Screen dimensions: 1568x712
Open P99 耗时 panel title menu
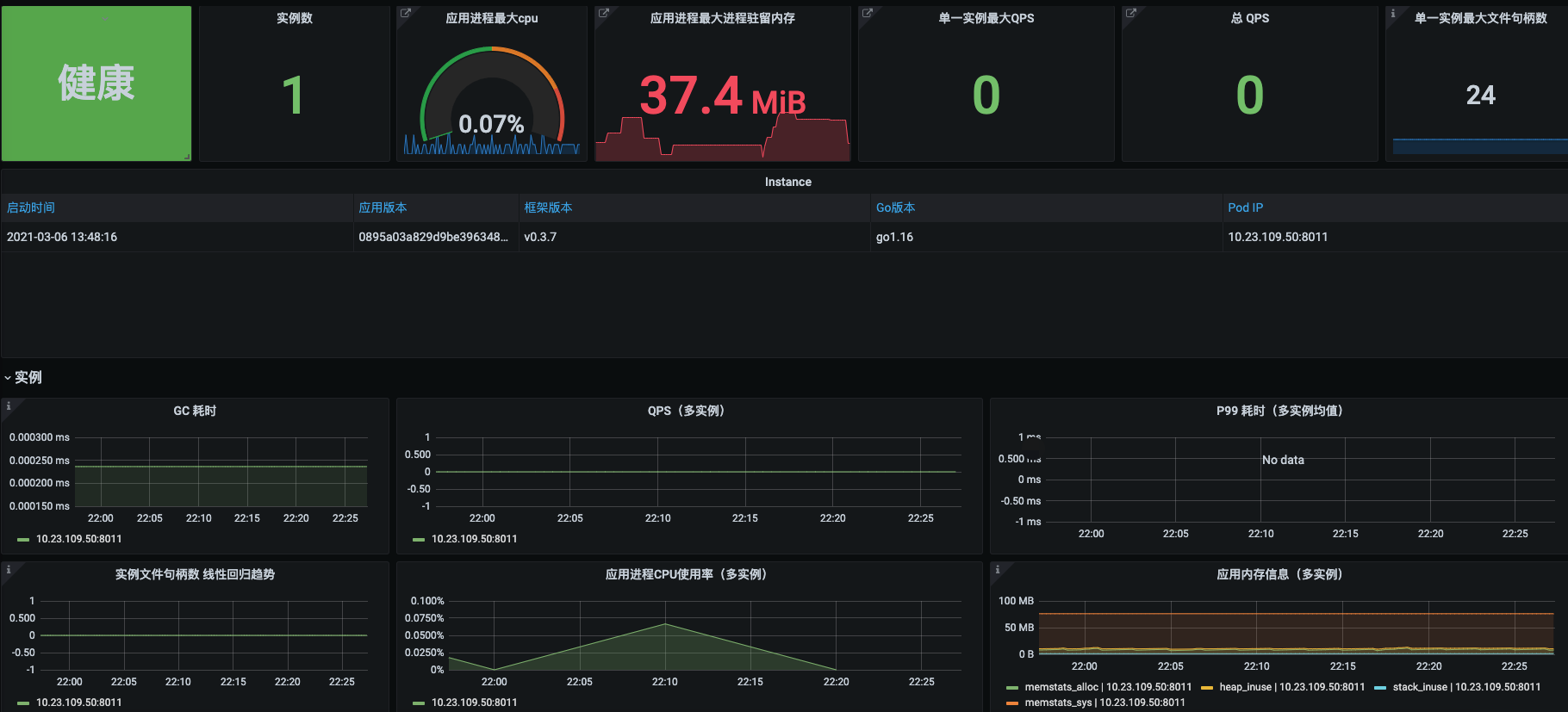[x=1279, y=411]
